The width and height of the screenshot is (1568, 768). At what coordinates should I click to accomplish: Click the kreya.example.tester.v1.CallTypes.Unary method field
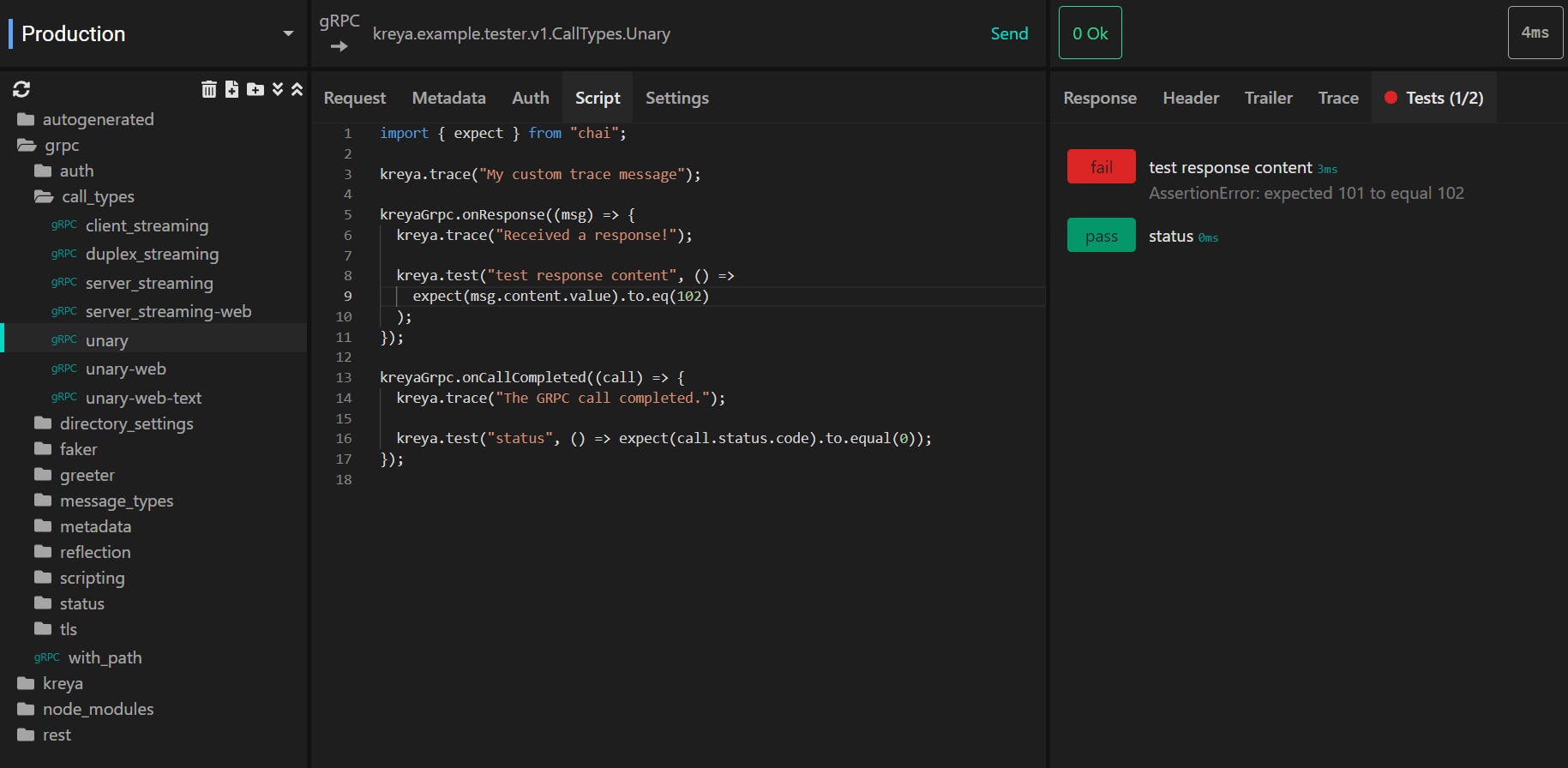(521, 34)
